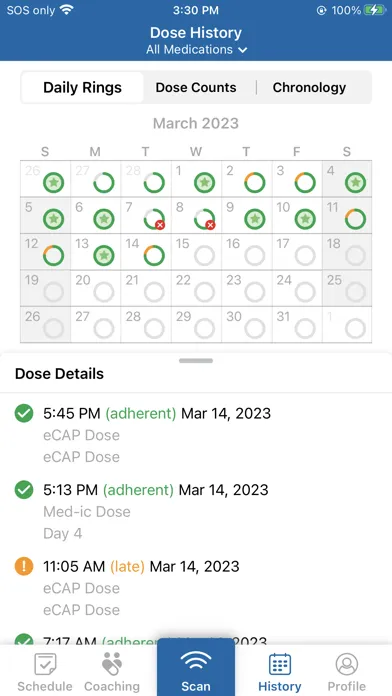Open the Coaching pills icon
Viewport: 392px width, 696px height.
111,664
